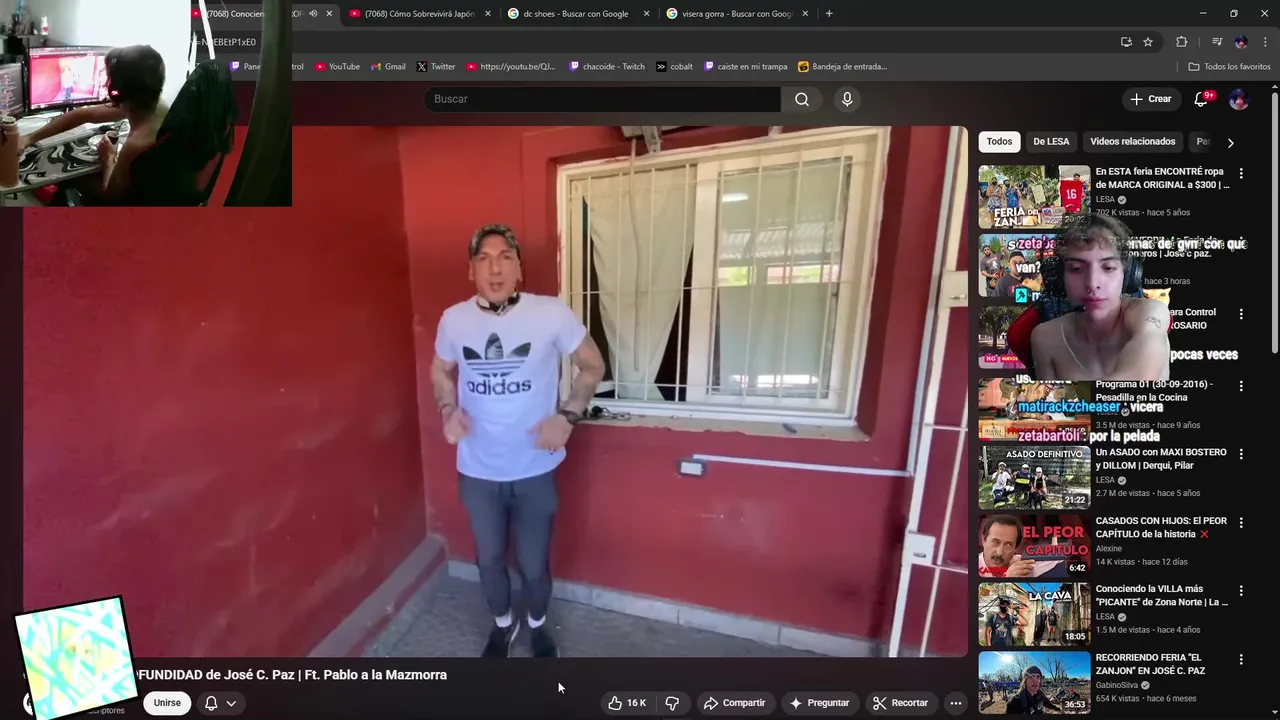Close the 'dc shoes - Buscar con Google' tab
The image size is (1280, 720).
coord(646,13)
